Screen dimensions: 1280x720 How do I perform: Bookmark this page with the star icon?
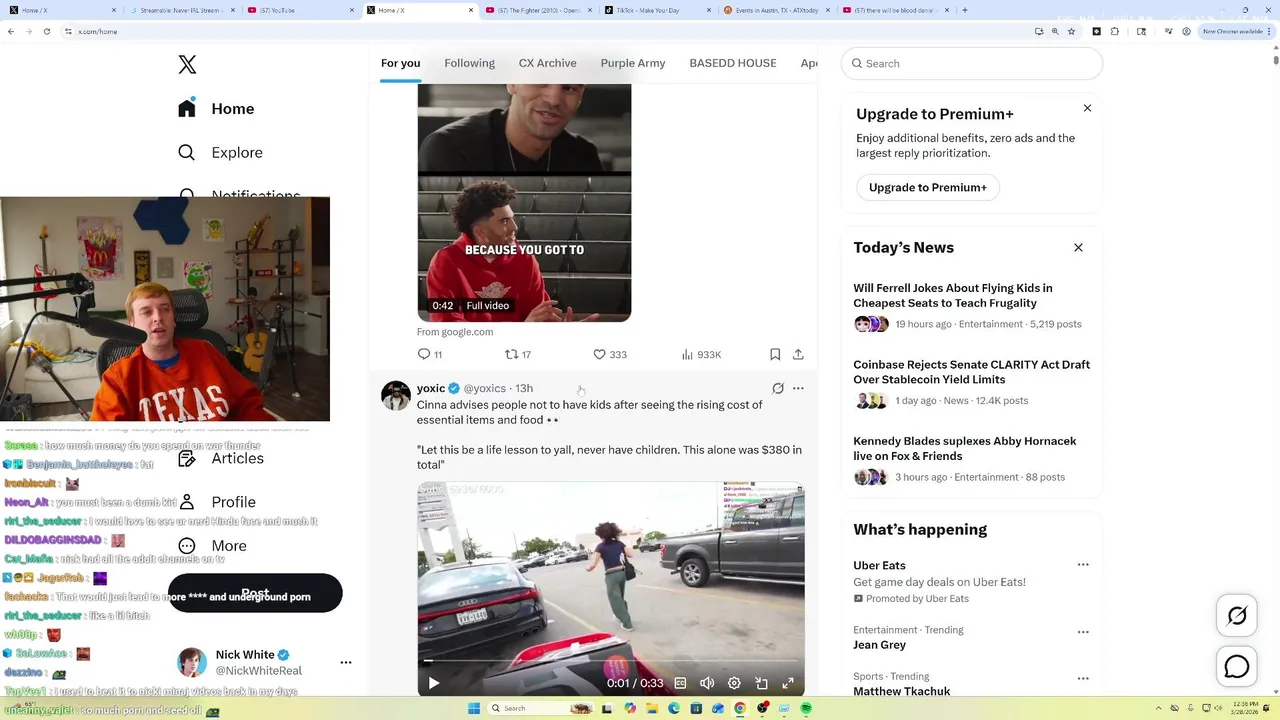click(1072, 31)
